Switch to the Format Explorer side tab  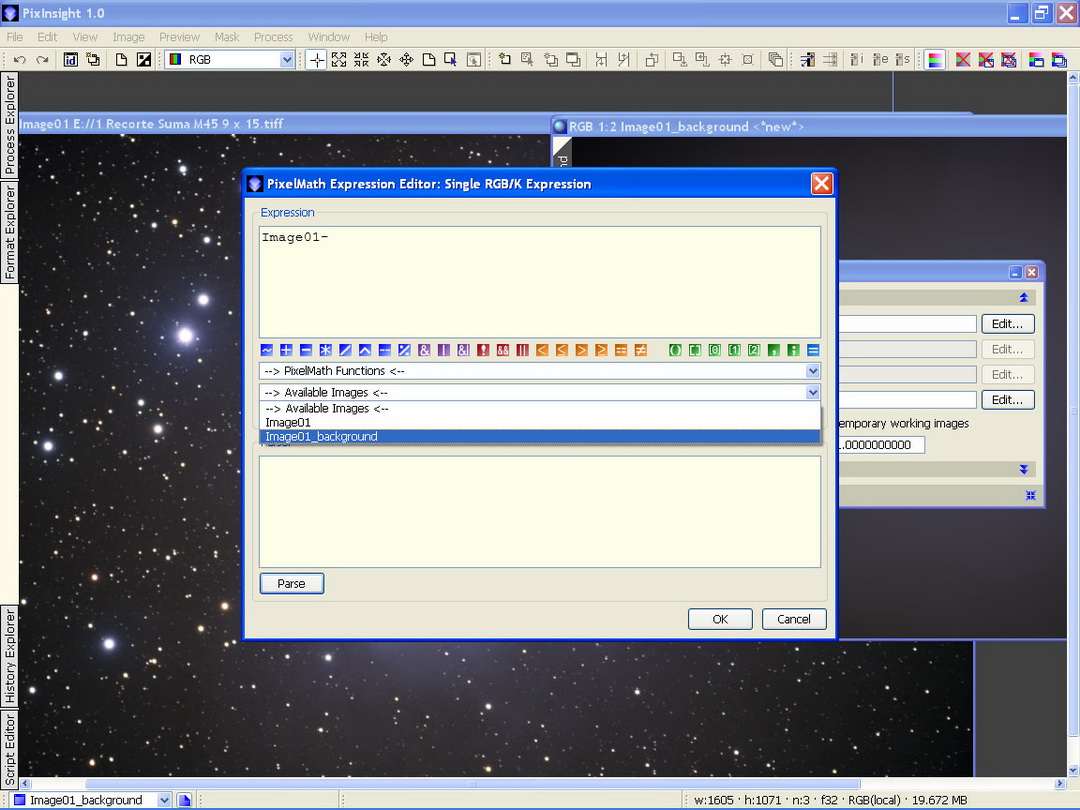[10, 232]
